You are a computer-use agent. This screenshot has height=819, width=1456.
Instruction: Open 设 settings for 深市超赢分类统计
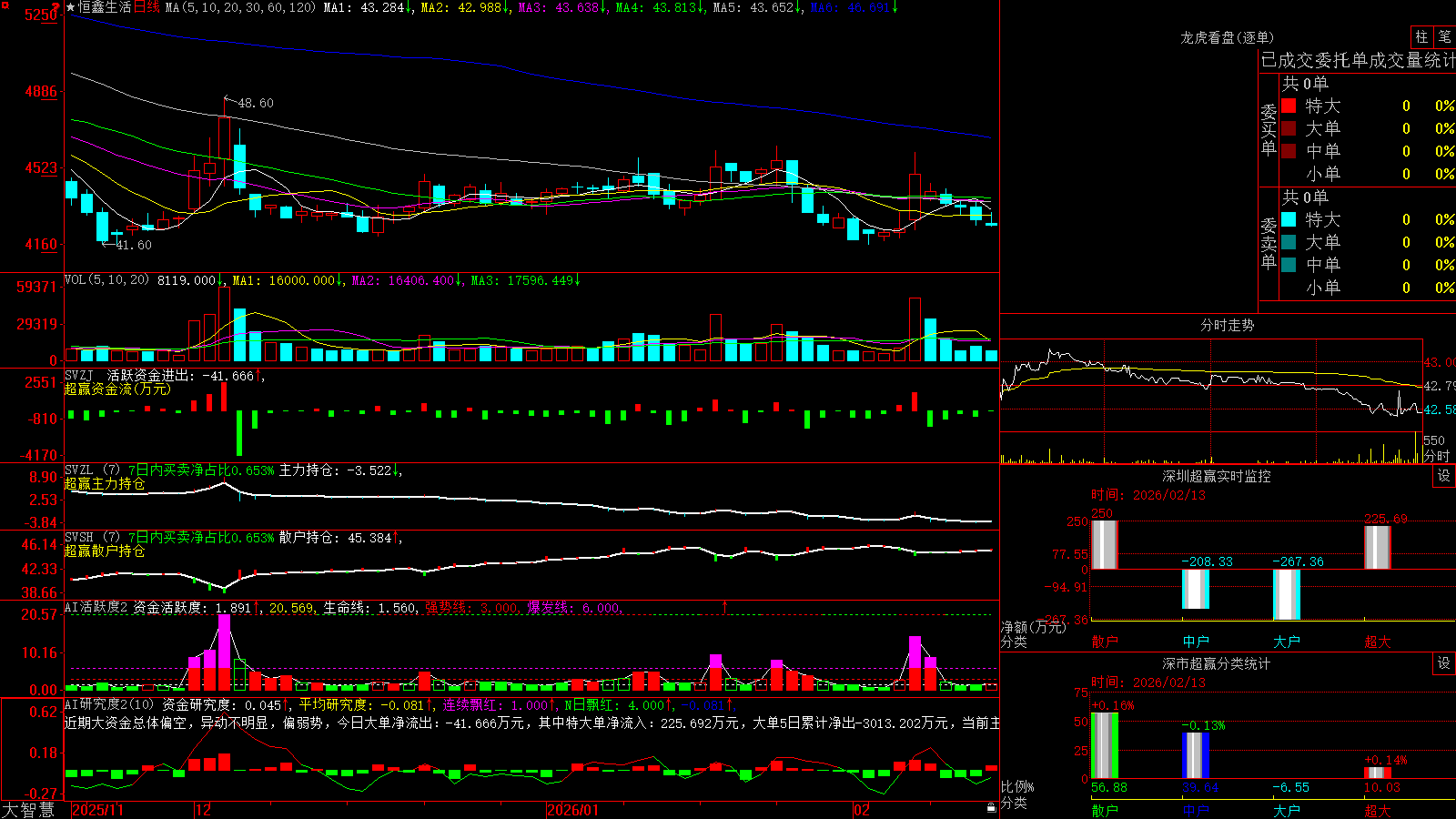click(1444, 663)
